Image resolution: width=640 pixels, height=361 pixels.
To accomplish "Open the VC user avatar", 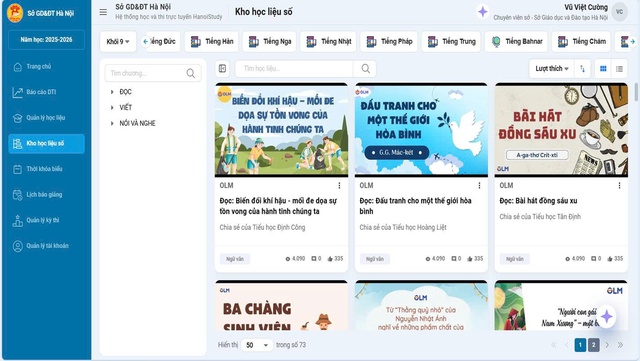I will tap(619, 12).
